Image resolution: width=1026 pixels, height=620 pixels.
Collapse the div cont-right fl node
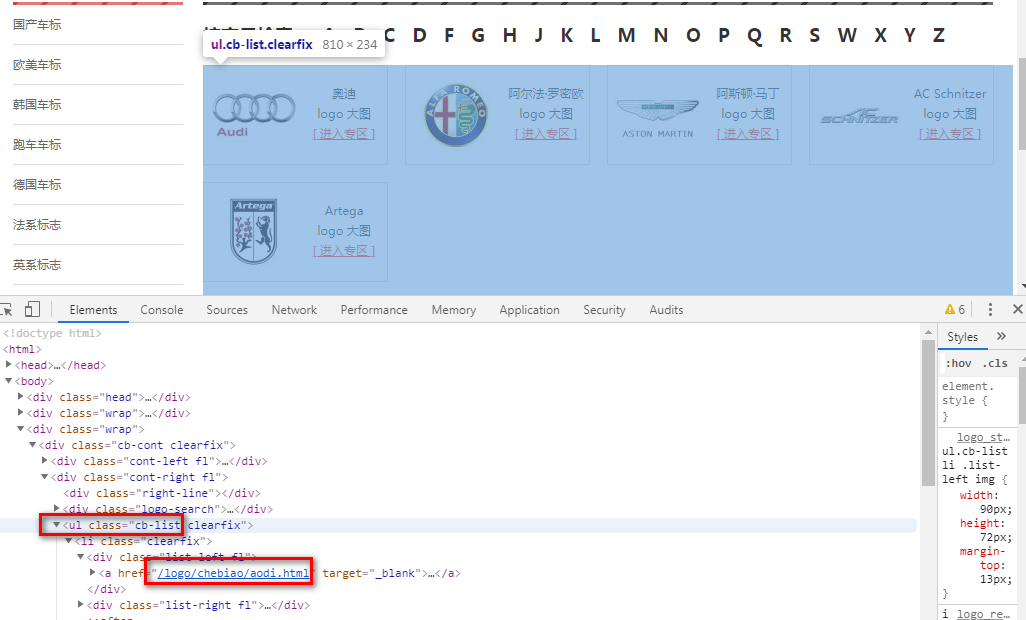tap(44, 477)
